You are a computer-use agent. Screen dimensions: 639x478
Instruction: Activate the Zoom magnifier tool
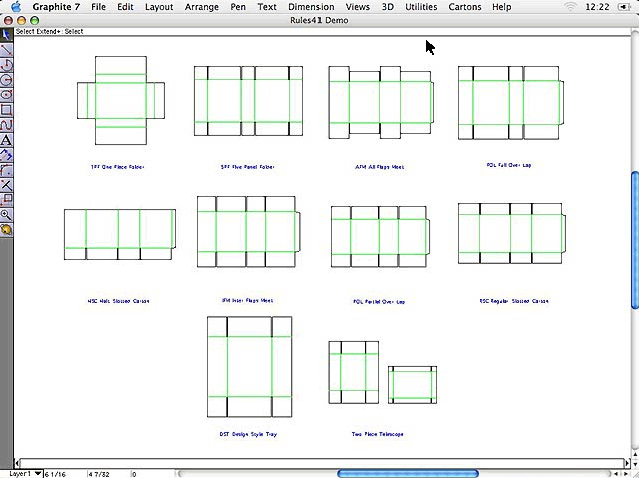pyautogui.click(x=6, y=215)
